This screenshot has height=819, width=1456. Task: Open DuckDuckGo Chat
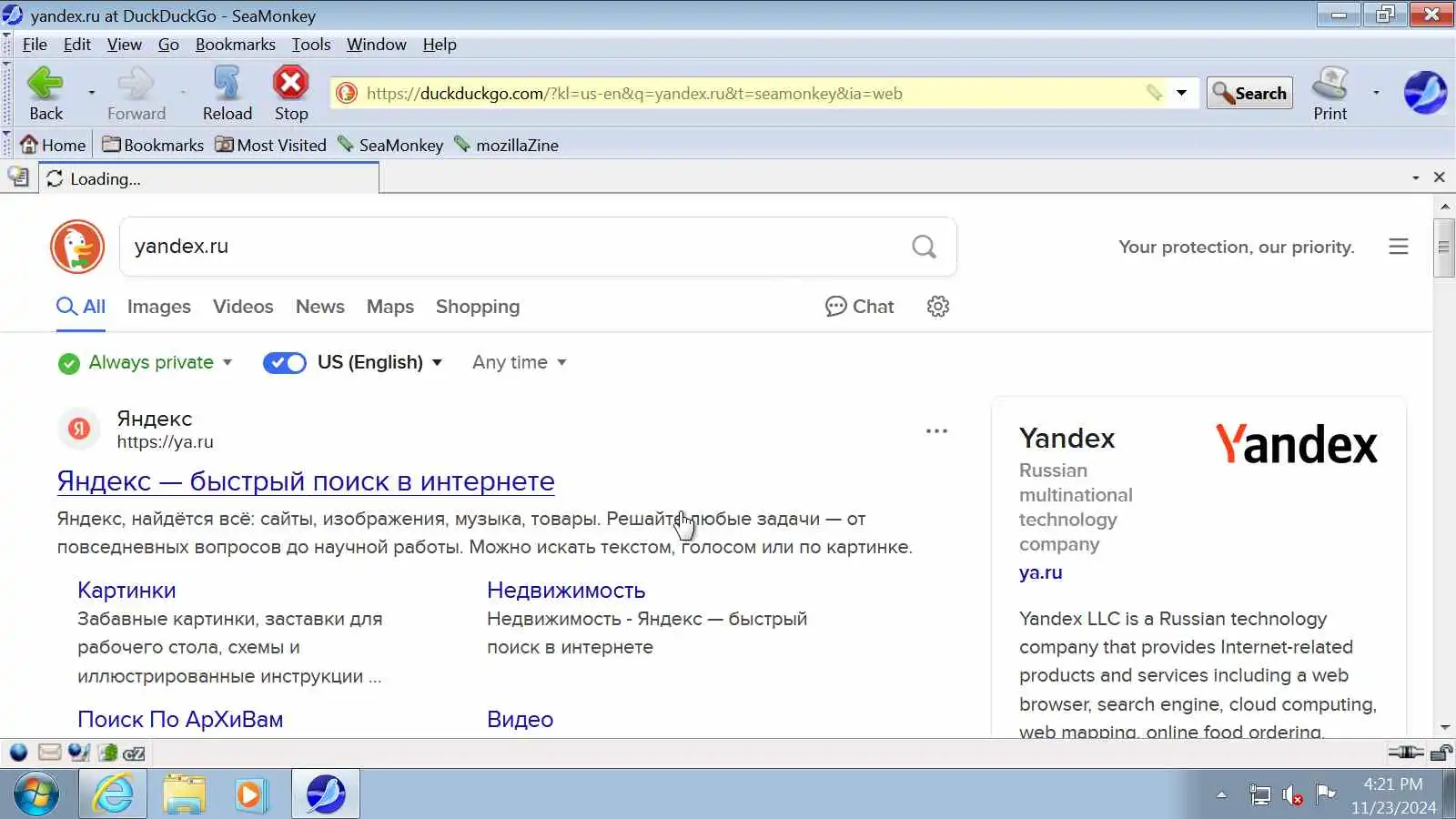(860, 307)
